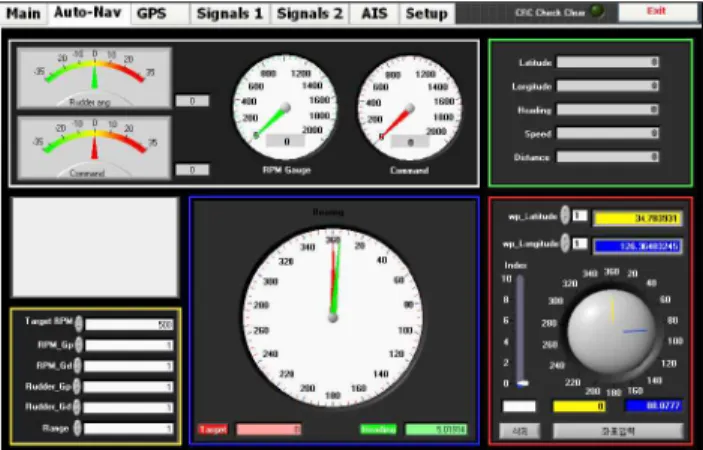Screen dimensions: 703x450
Task: Click digital readout inside RPM Gauge dial
Action: pyautogui.click(x=286, y=141)
